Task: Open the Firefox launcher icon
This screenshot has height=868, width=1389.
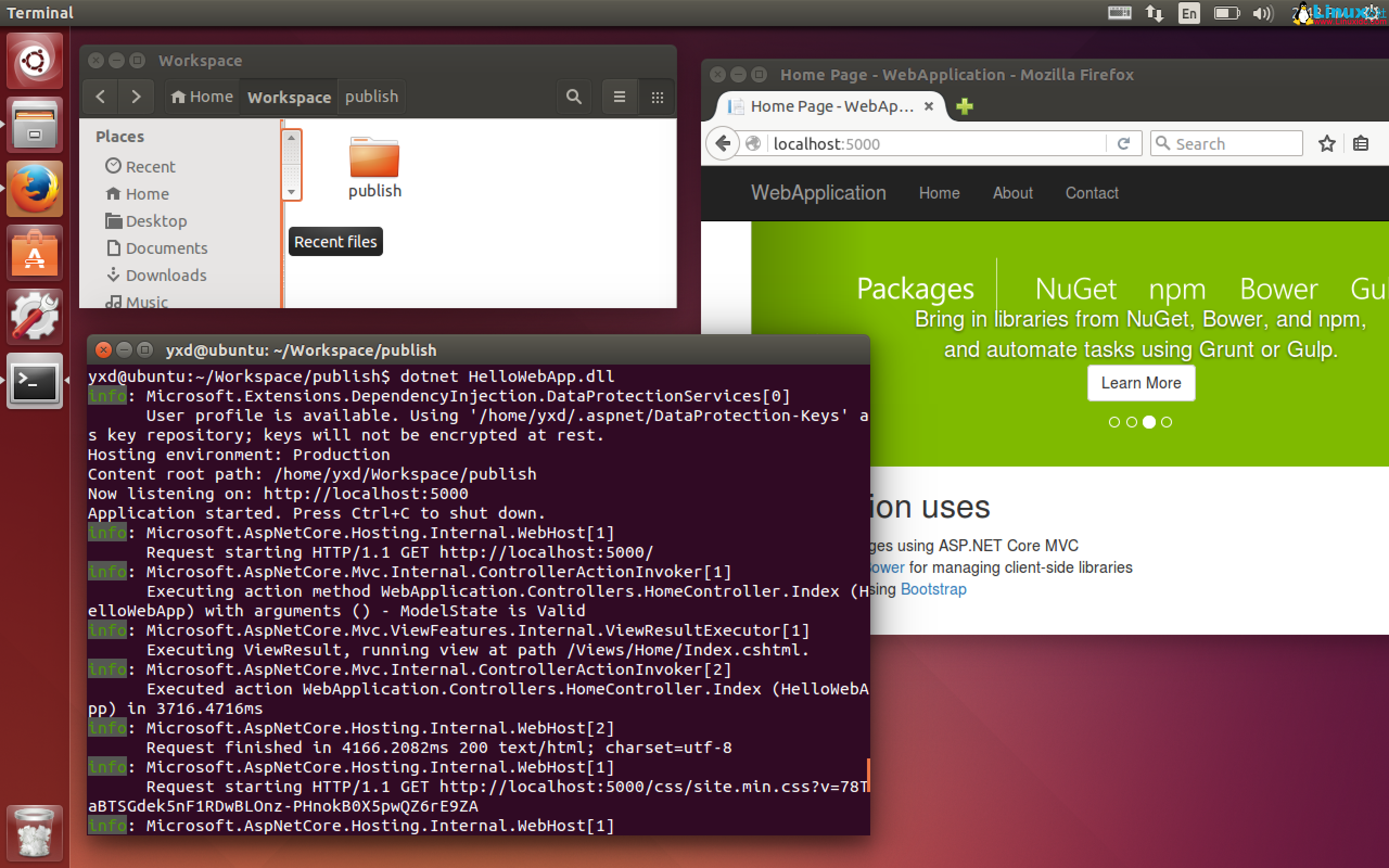Action: pos(34,188)
